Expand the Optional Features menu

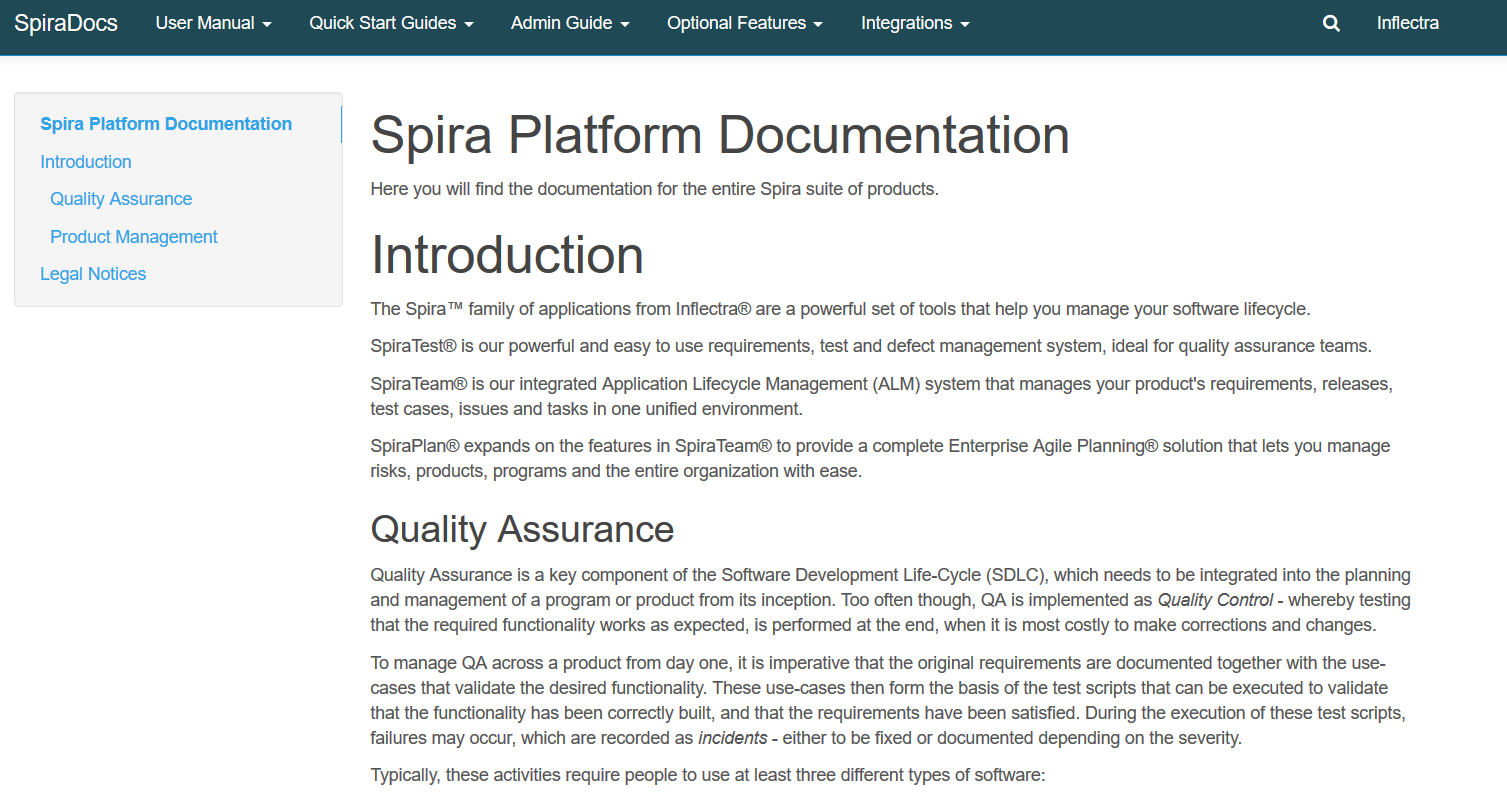pos(744,23)
